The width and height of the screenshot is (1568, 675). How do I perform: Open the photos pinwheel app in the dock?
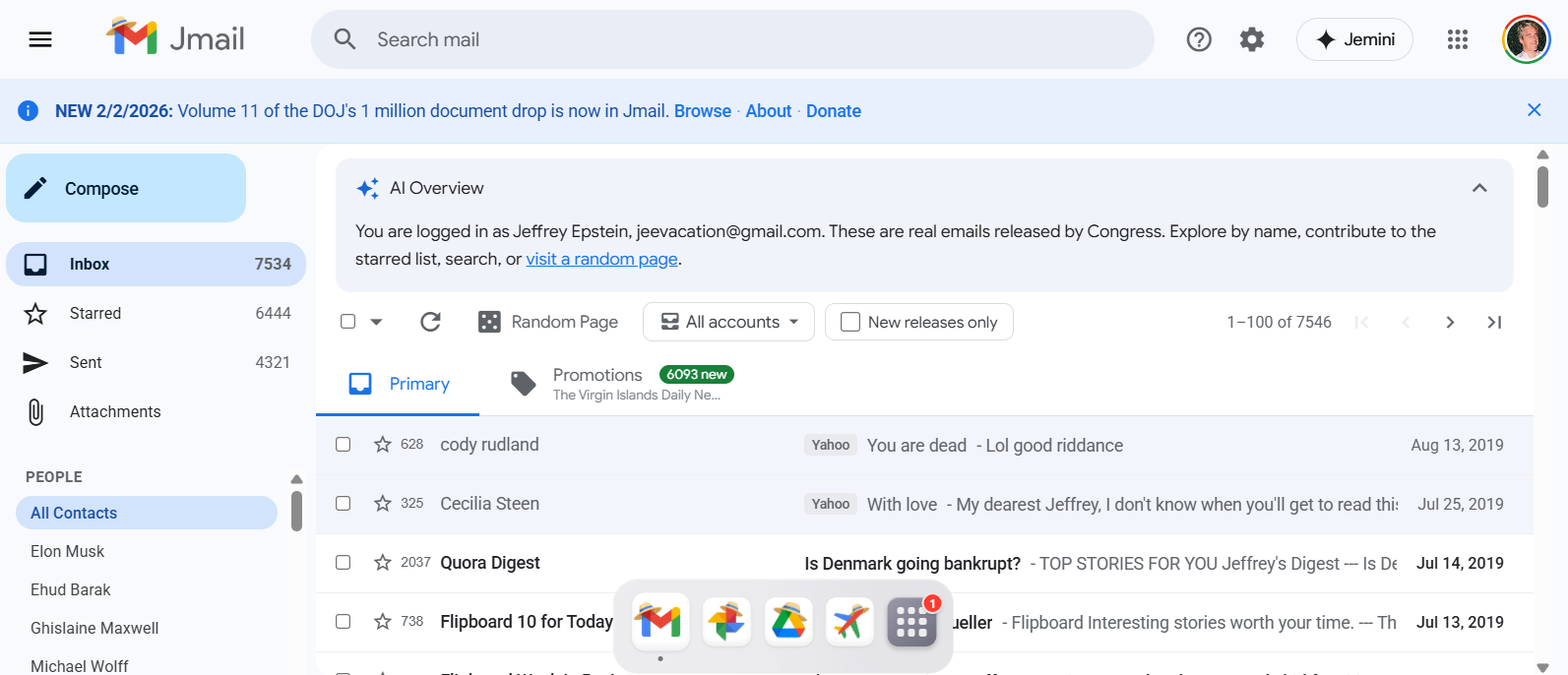726,622
